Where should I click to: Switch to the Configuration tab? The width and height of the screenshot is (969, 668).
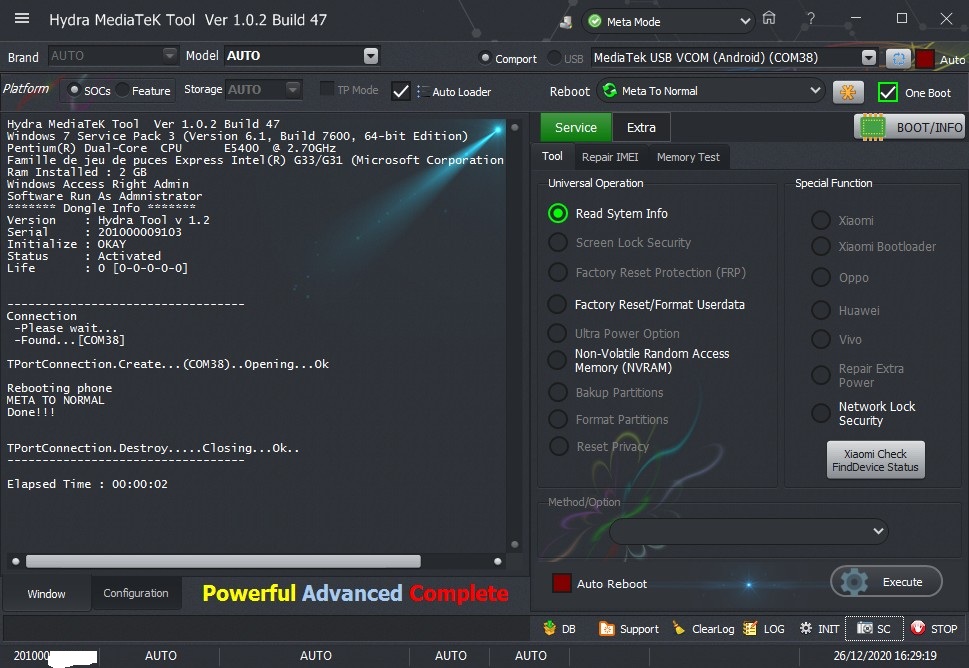136,593
